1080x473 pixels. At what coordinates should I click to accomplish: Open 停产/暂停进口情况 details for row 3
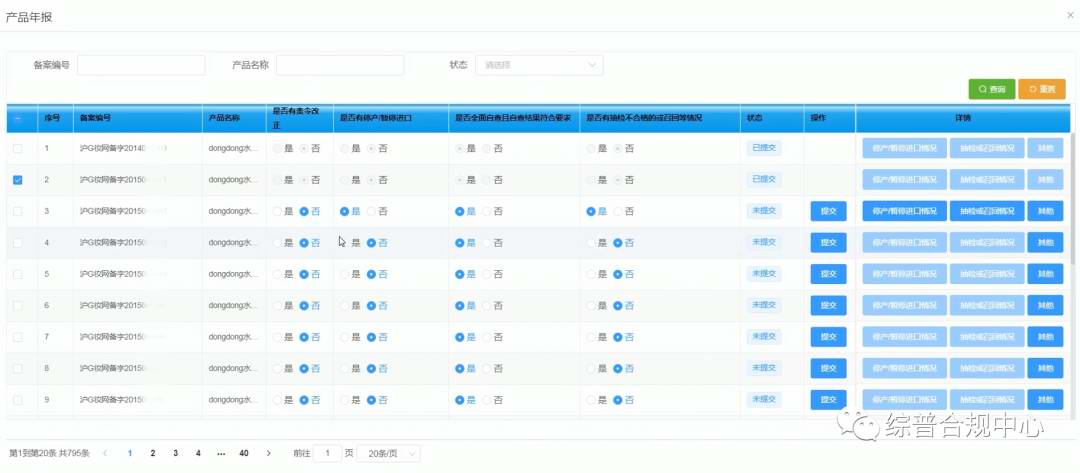pyautogui.click(x=904, y=212)
